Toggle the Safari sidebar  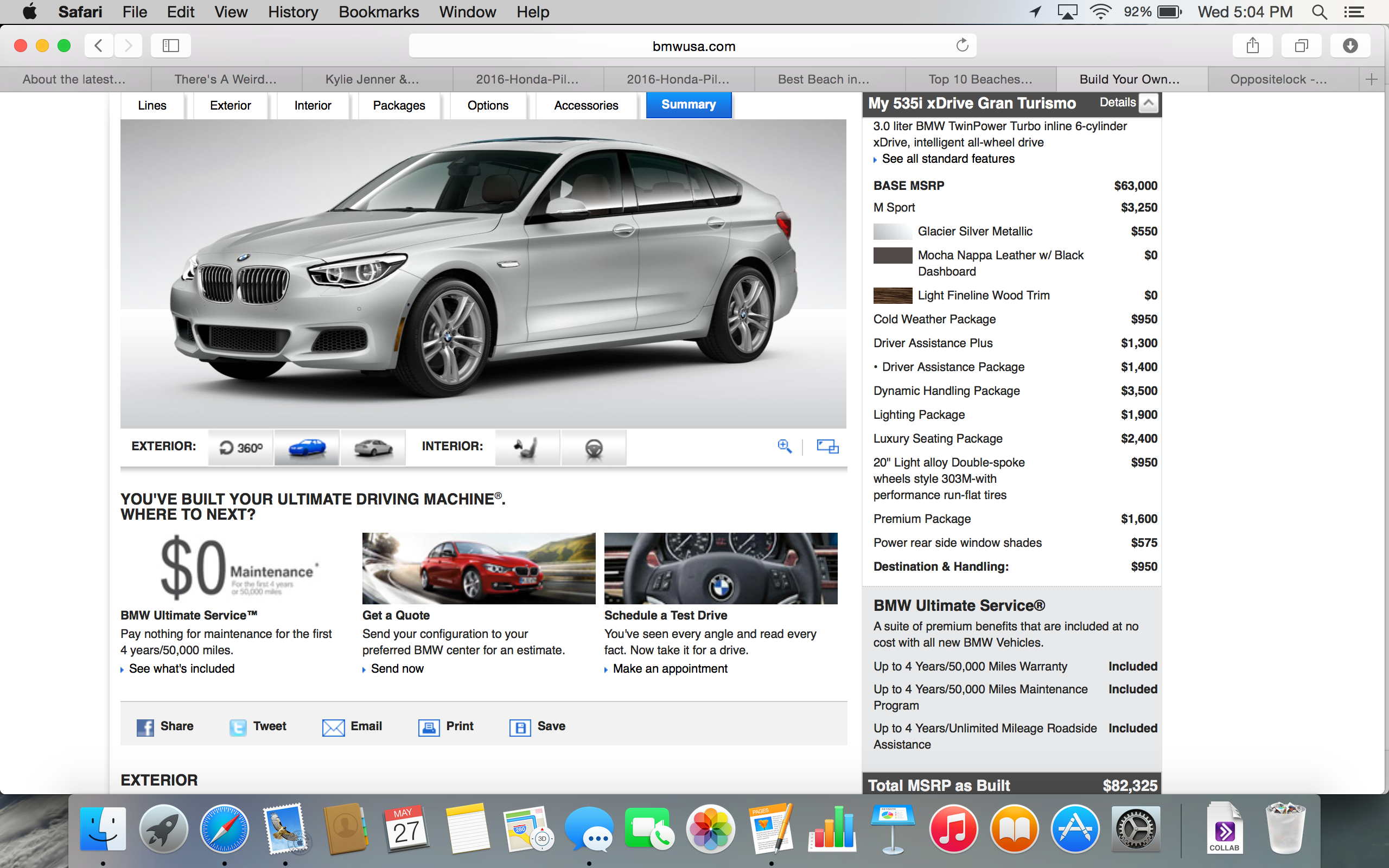(x=170, y=46)
